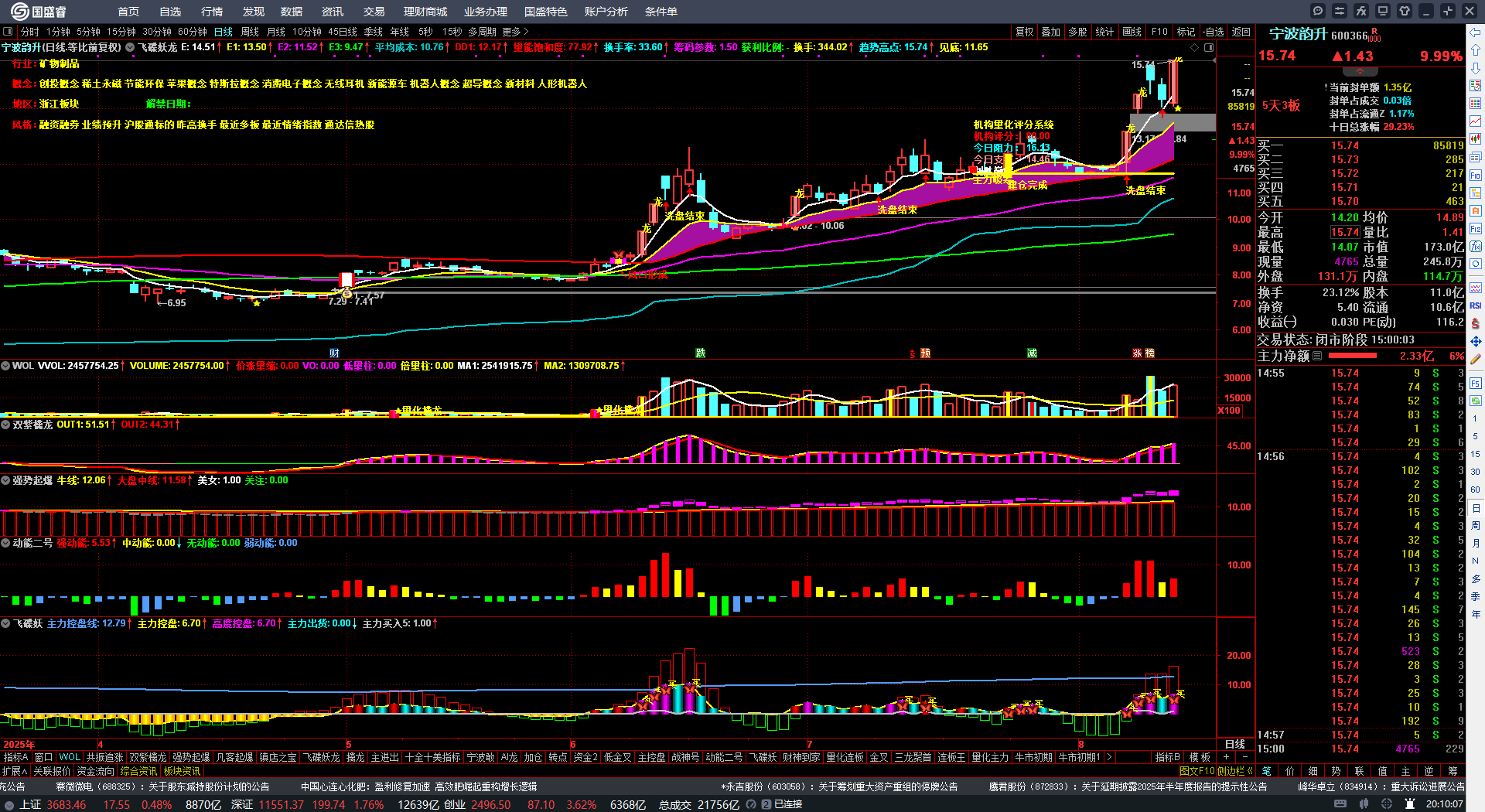Click the blue move-arrows icon in sidebar
This screenshot has width=1485, height=812.
pyautogui.click(x=1476, y=341)
